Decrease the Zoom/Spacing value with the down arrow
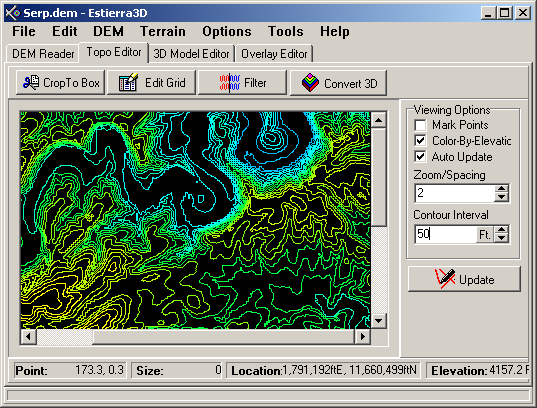The width and height of the screenshot is (537, 408). coord(501,197)
